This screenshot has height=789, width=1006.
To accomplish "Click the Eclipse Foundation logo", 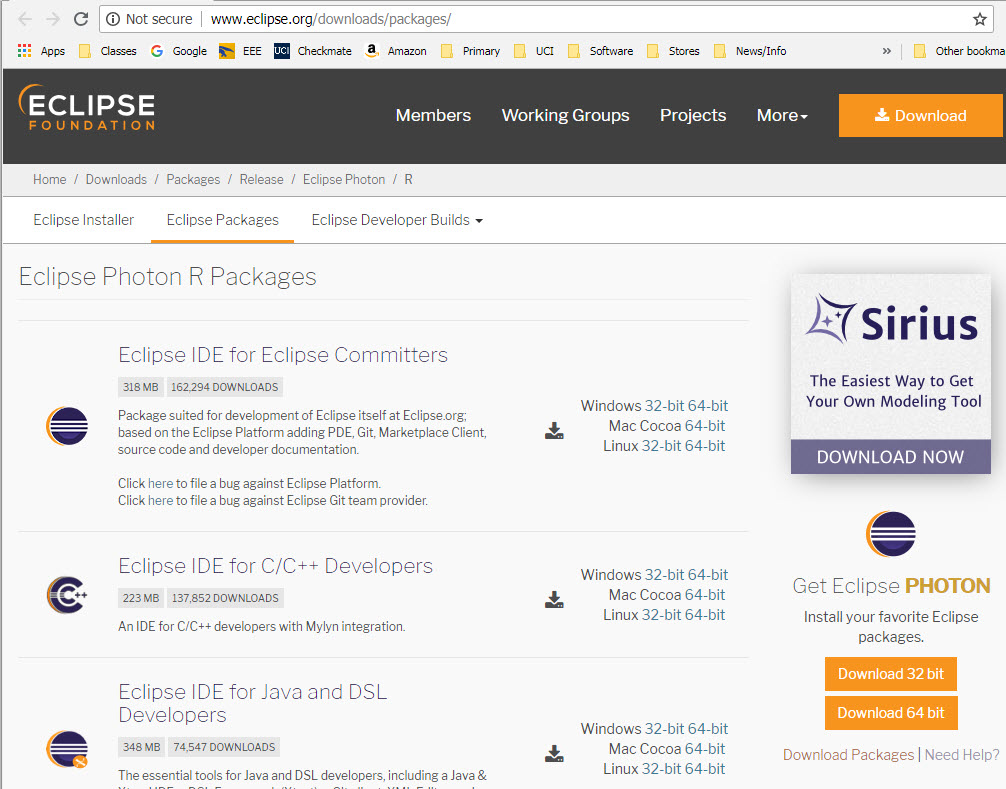I will pos(87,107).
